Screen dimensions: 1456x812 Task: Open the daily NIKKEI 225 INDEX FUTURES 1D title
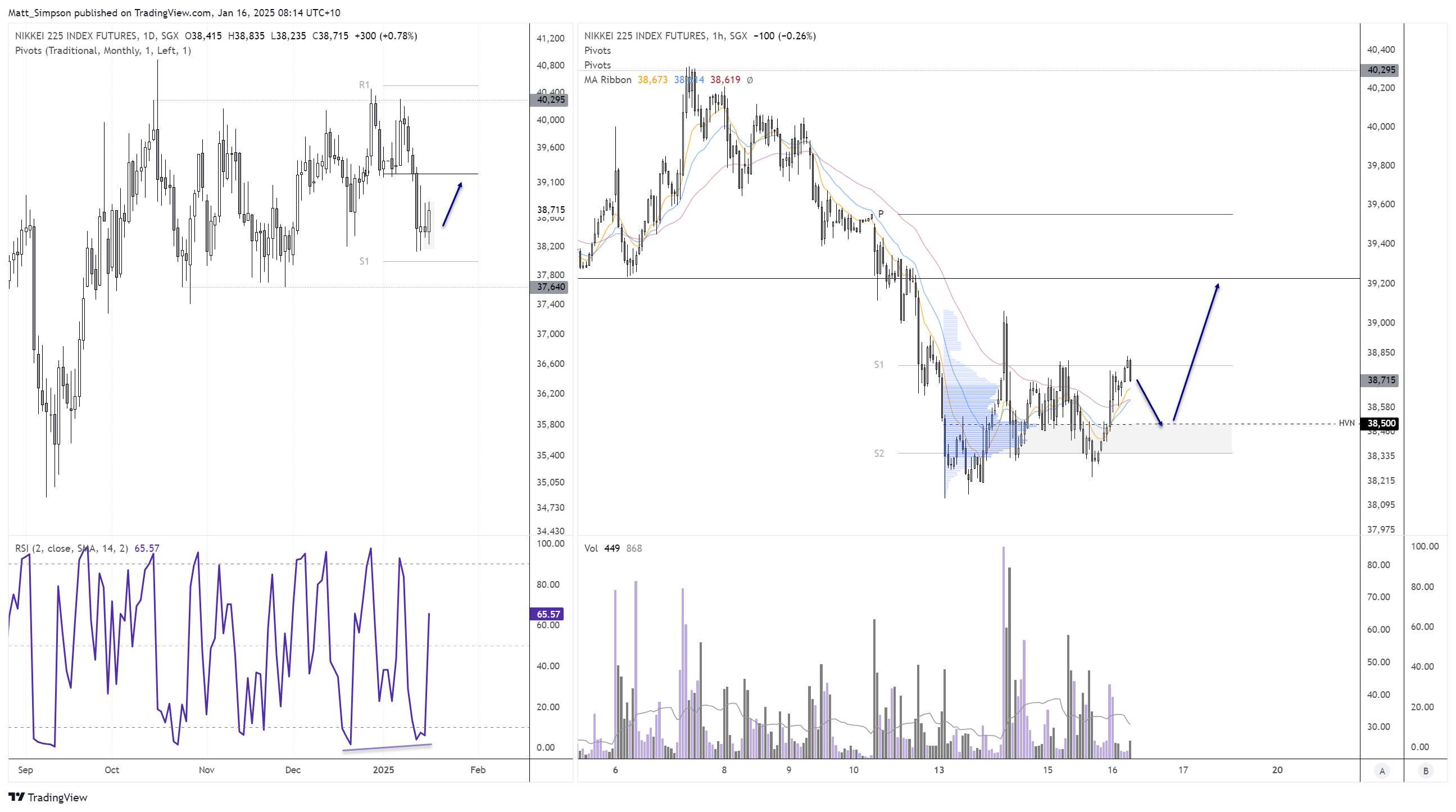97,35
